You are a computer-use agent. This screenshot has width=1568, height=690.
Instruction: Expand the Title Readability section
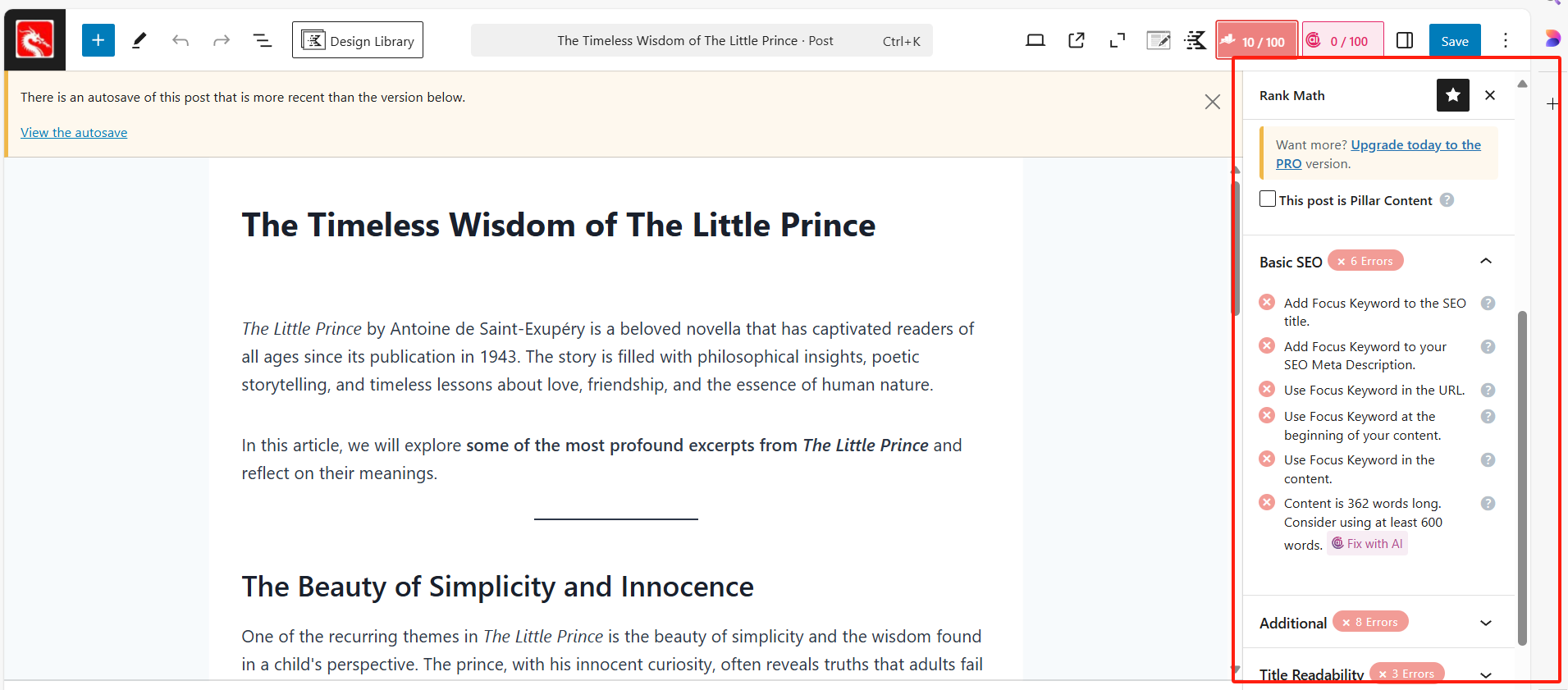coord(1485,674)
